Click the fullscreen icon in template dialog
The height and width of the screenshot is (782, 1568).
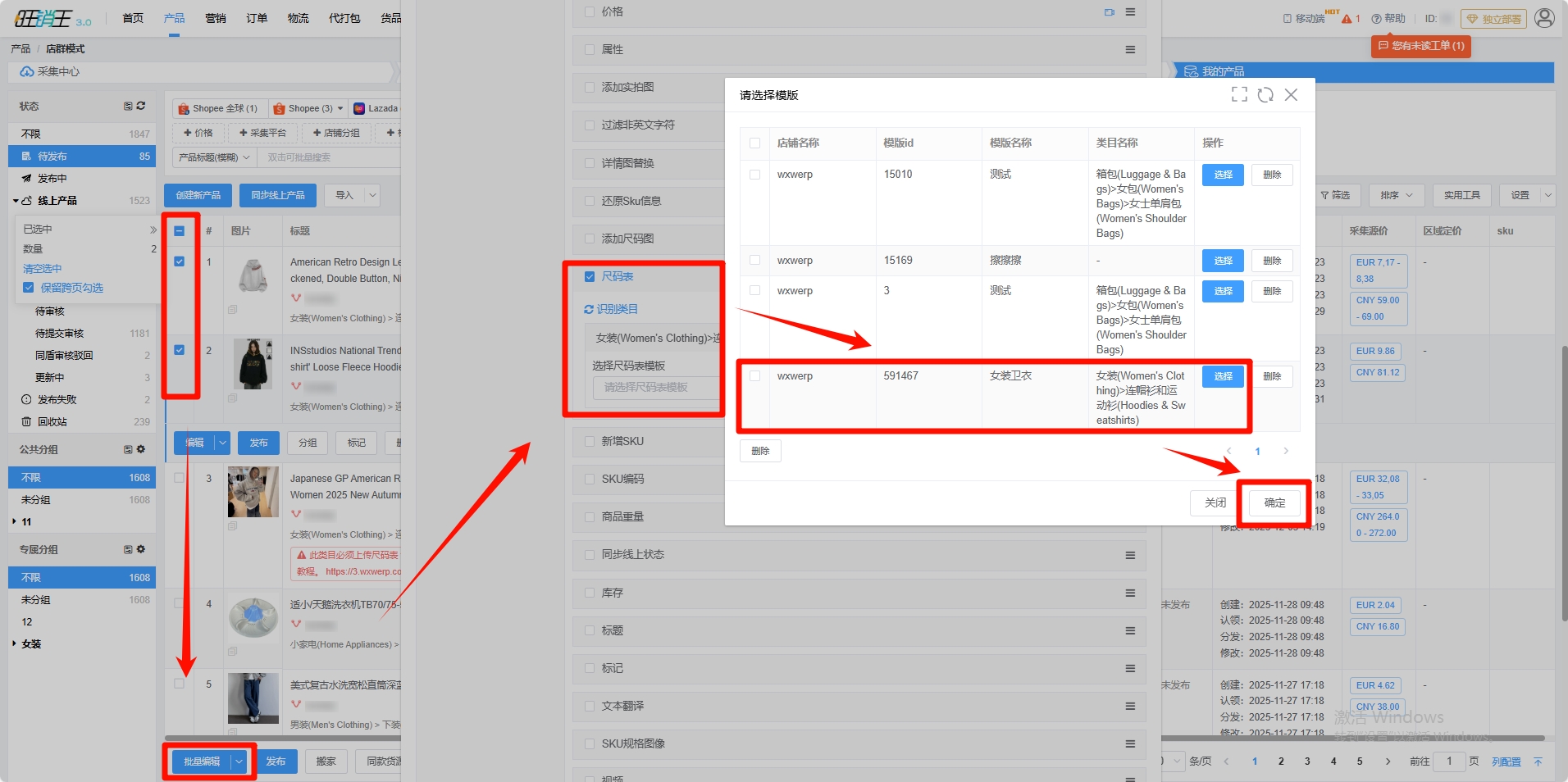coord(1239,95)
